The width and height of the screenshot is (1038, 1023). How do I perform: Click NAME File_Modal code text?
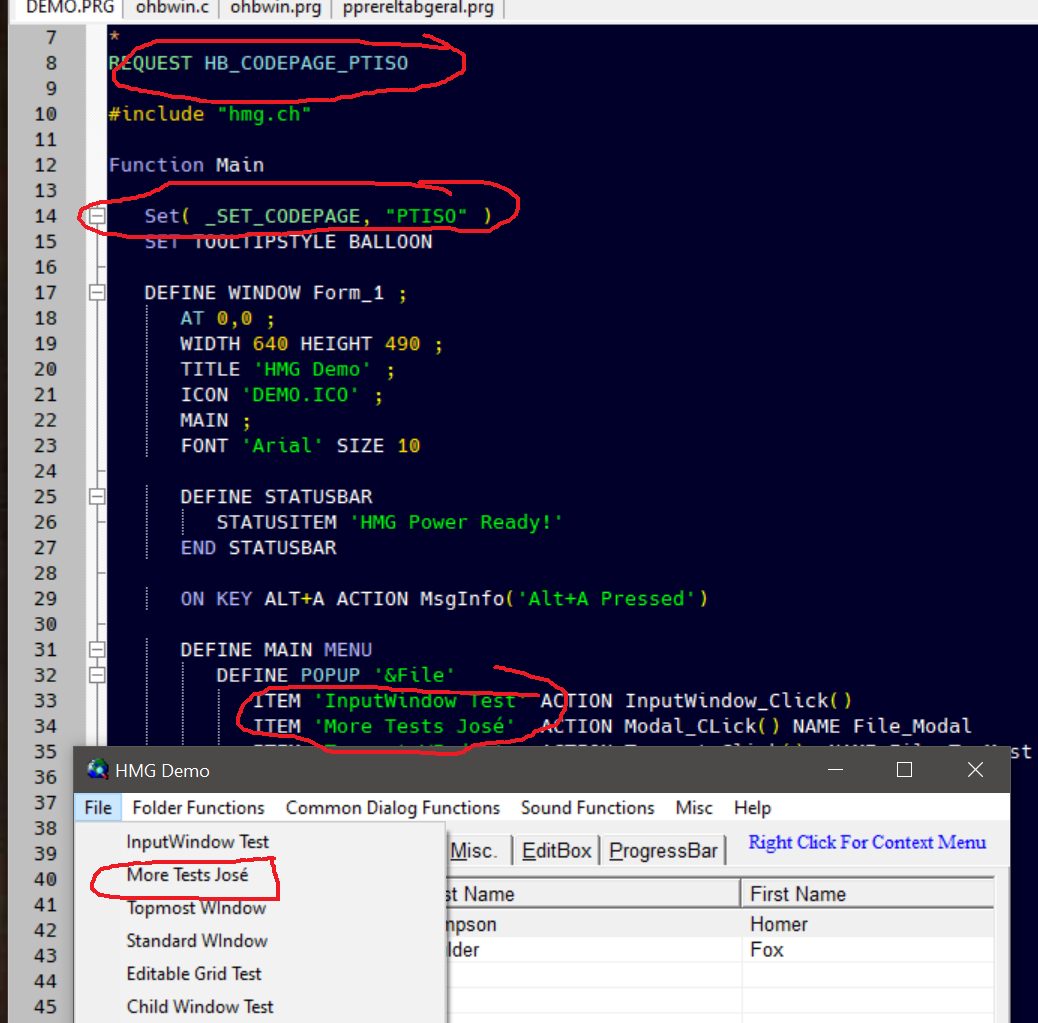tap(882, 726)
